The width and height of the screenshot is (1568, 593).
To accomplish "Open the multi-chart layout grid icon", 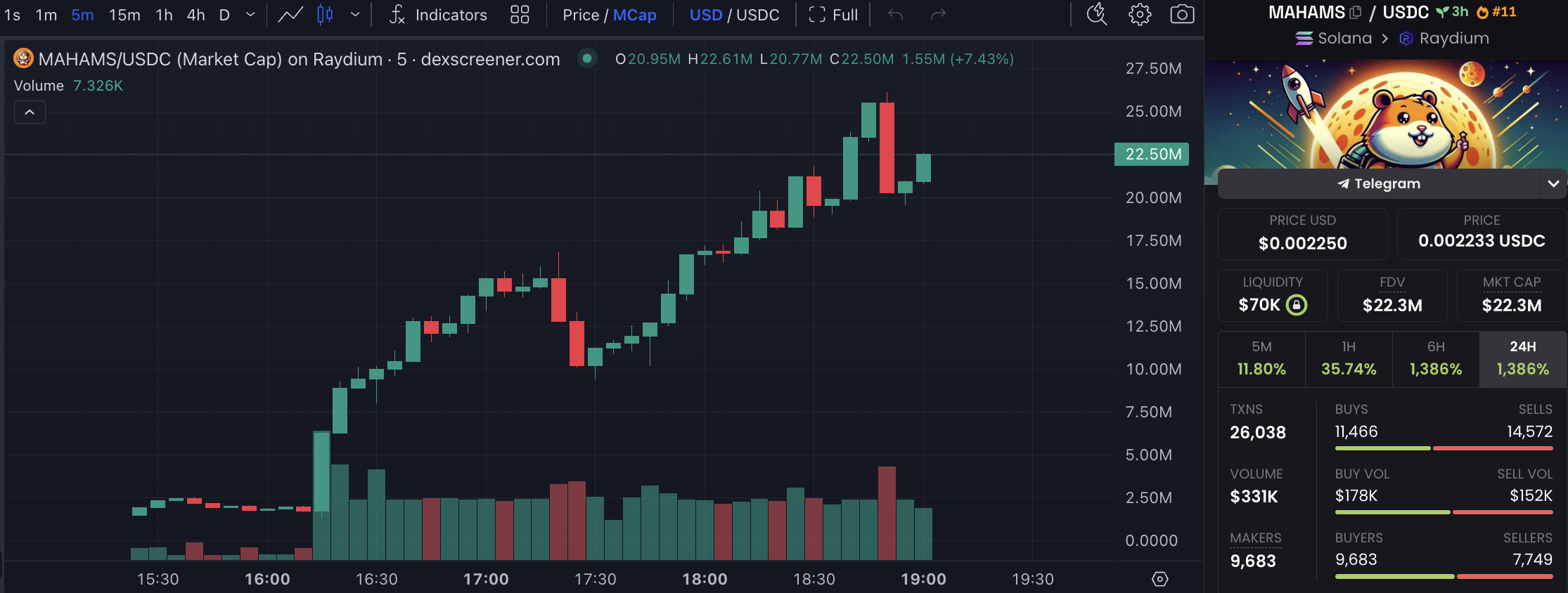I will tap(520, 15).
